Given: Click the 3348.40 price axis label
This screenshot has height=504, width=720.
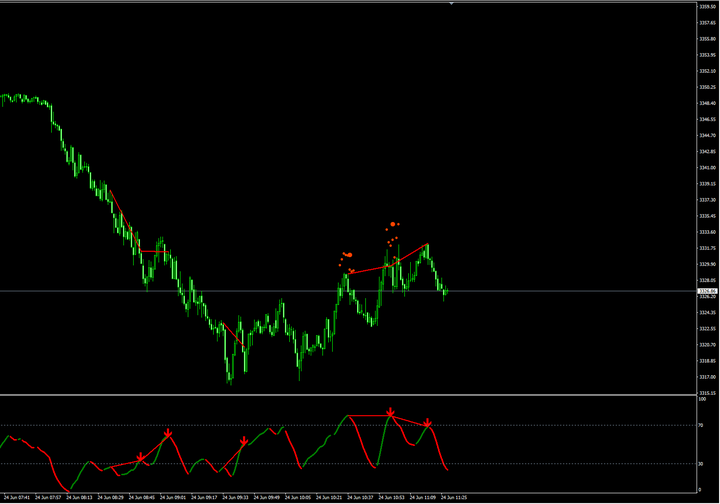Looking at the screenshot, I should point(706,103).
